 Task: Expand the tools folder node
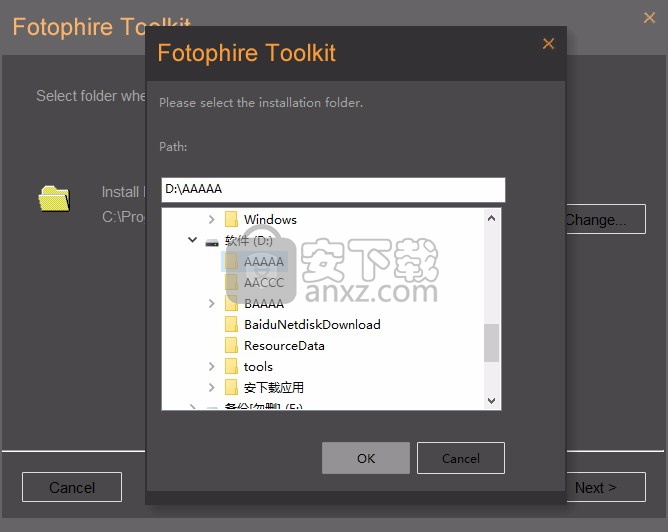point(211,366)
